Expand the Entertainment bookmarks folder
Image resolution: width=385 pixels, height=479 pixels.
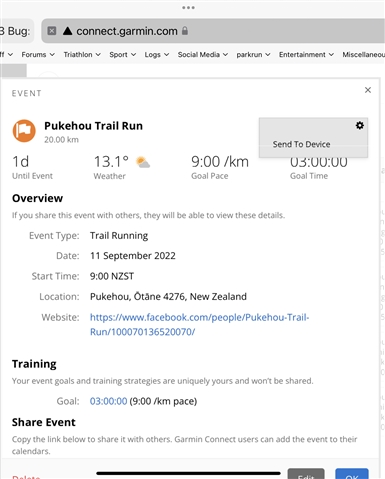306,54
